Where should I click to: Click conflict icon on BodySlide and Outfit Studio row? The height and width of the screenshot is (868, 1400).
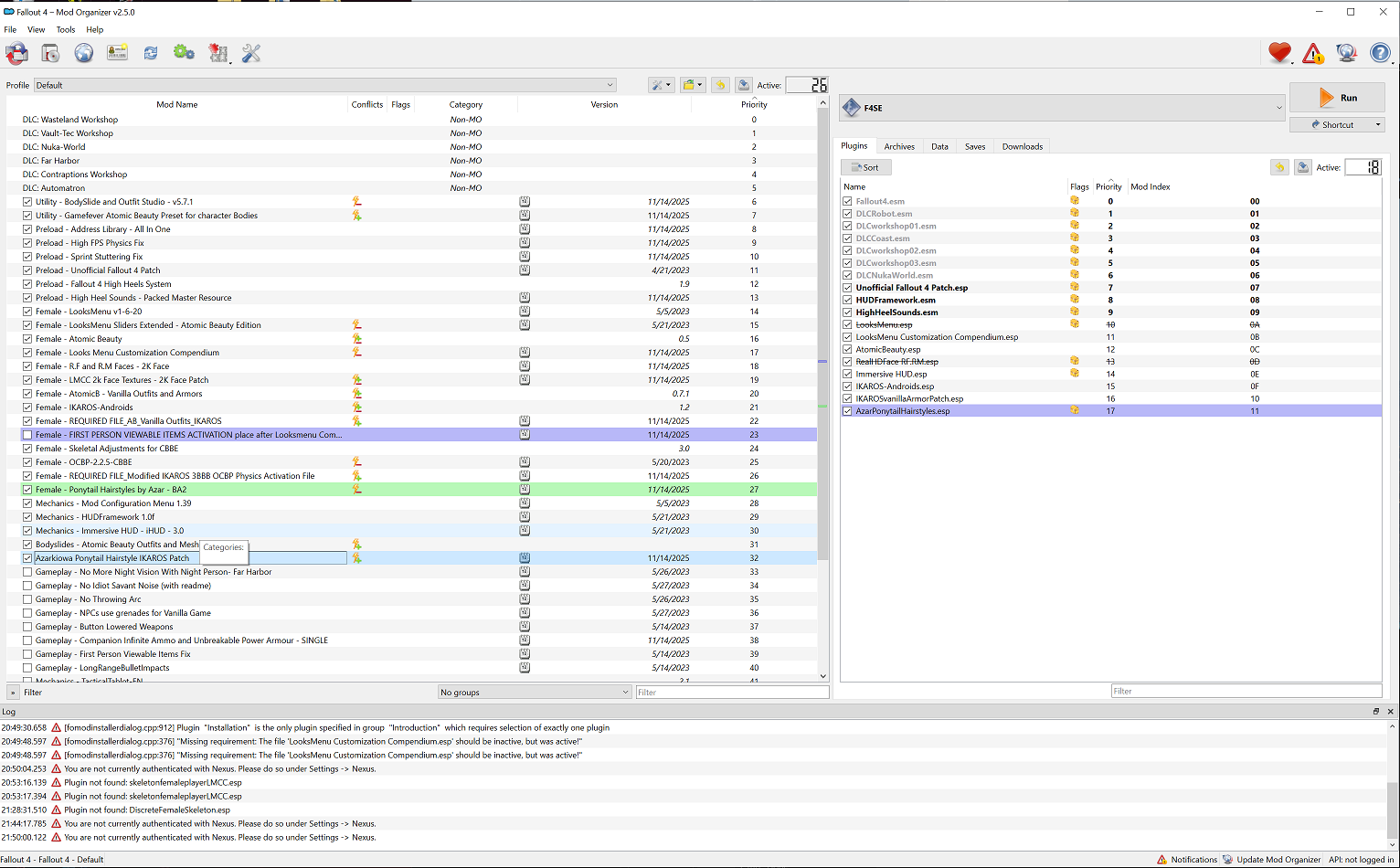[356, 202]
